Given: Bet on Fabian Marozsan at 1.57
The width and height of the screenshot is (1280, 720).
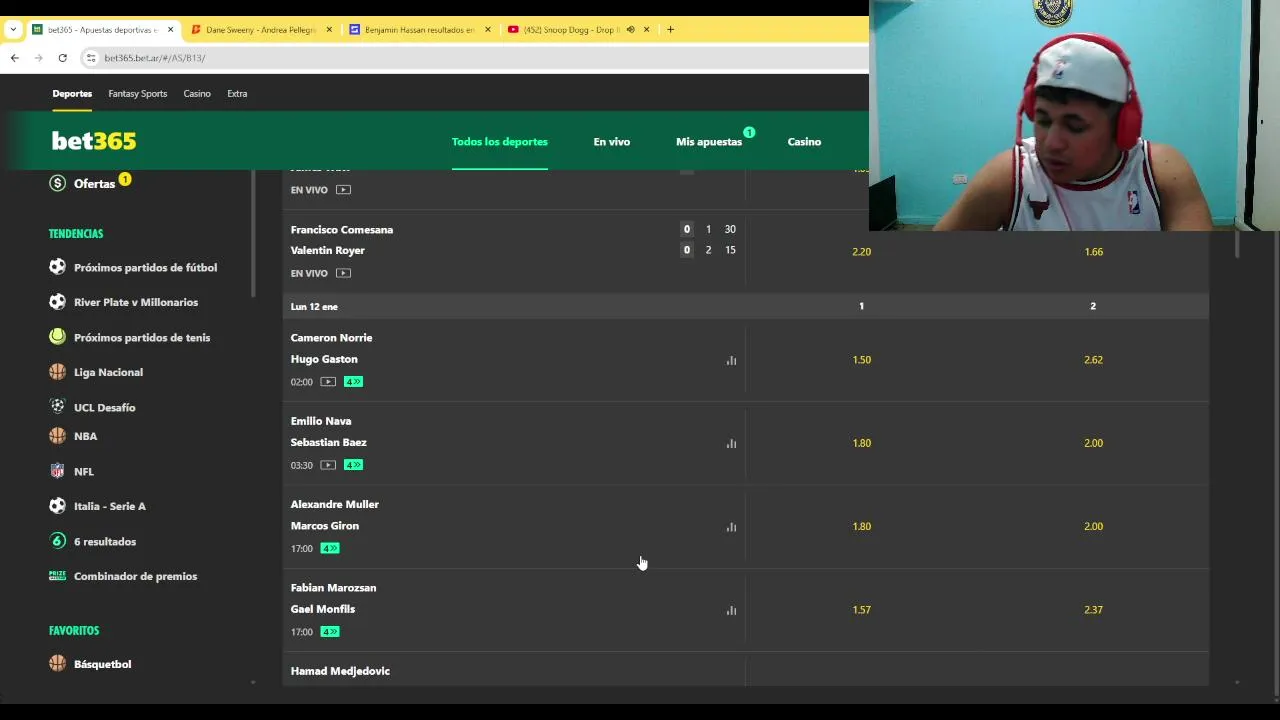Looking at the screenshot, I should [x=861, y=610].
